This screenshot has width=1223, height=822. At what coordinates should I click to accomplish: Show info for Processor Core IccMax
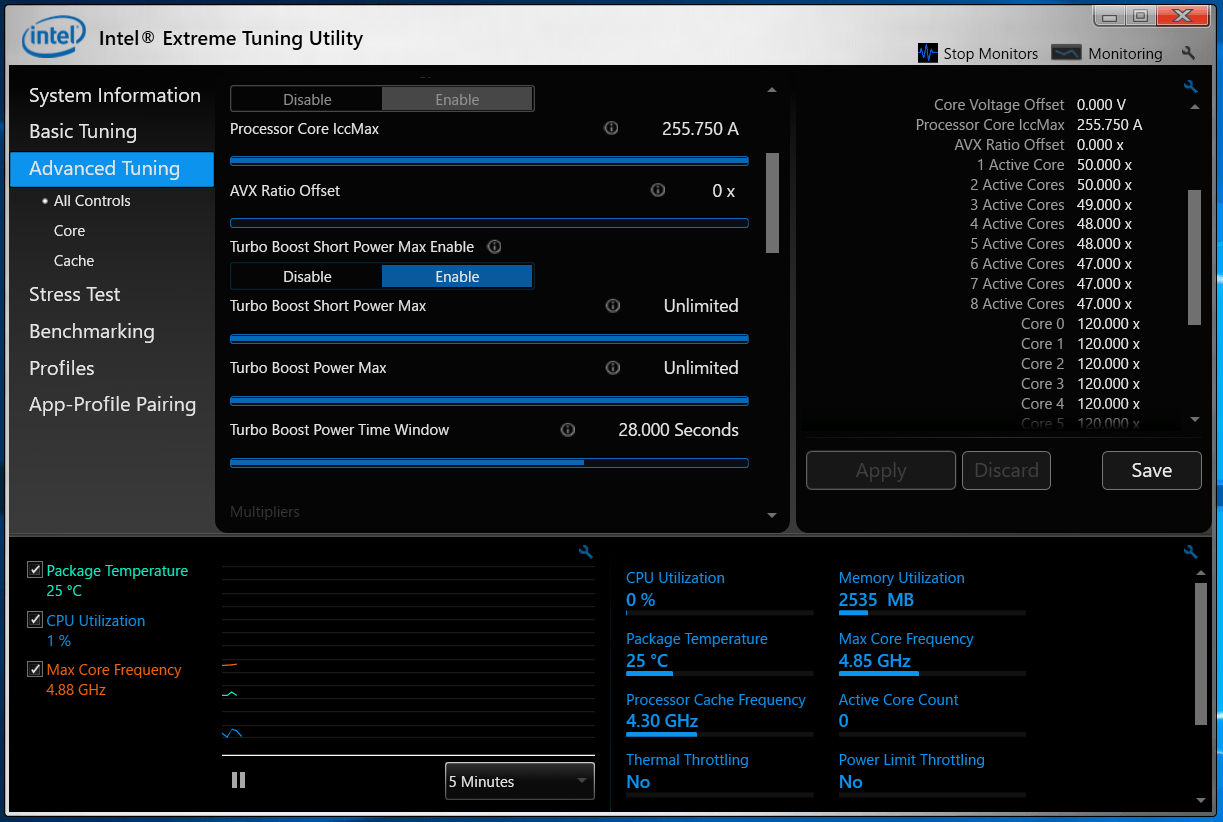(x=611, y=128)
